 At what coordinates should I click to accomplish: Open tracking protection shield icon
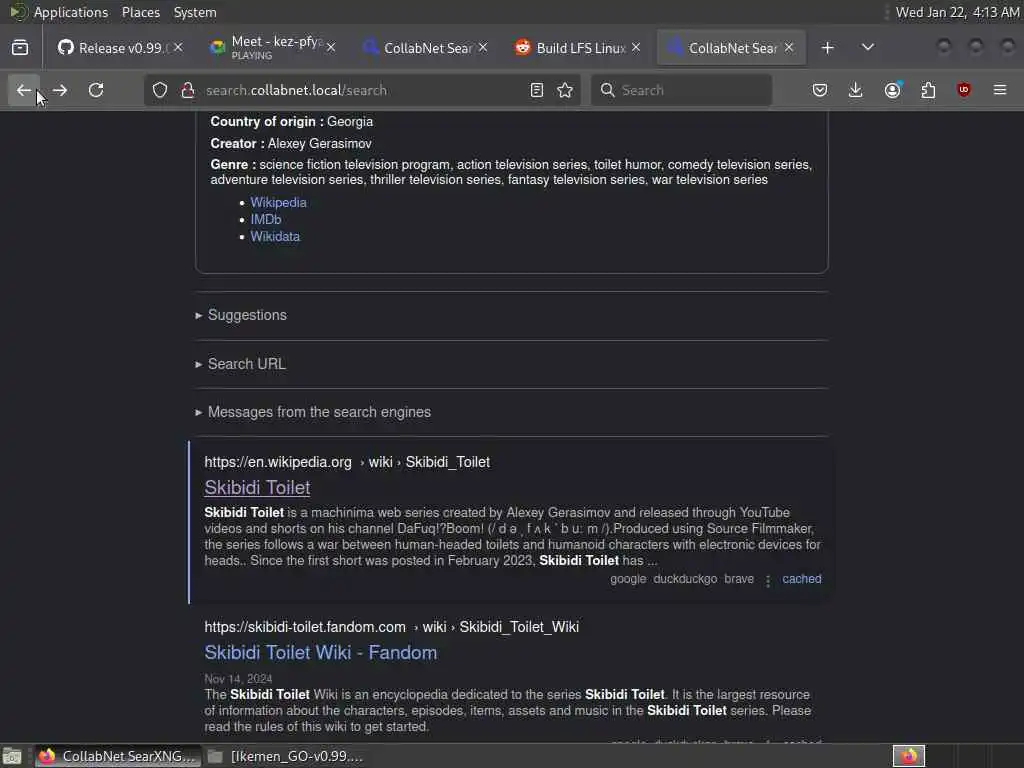point(160,90)
